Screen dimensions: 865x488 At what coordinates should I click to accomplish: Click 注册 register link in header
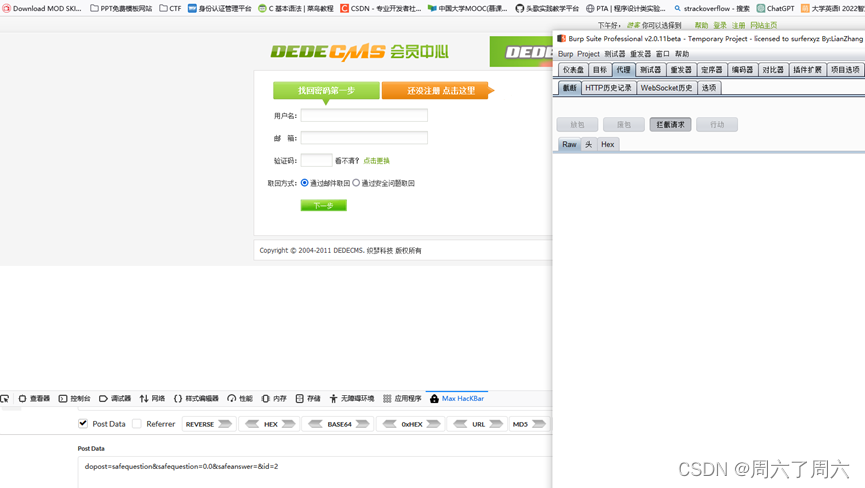click(x=739, y=25)
